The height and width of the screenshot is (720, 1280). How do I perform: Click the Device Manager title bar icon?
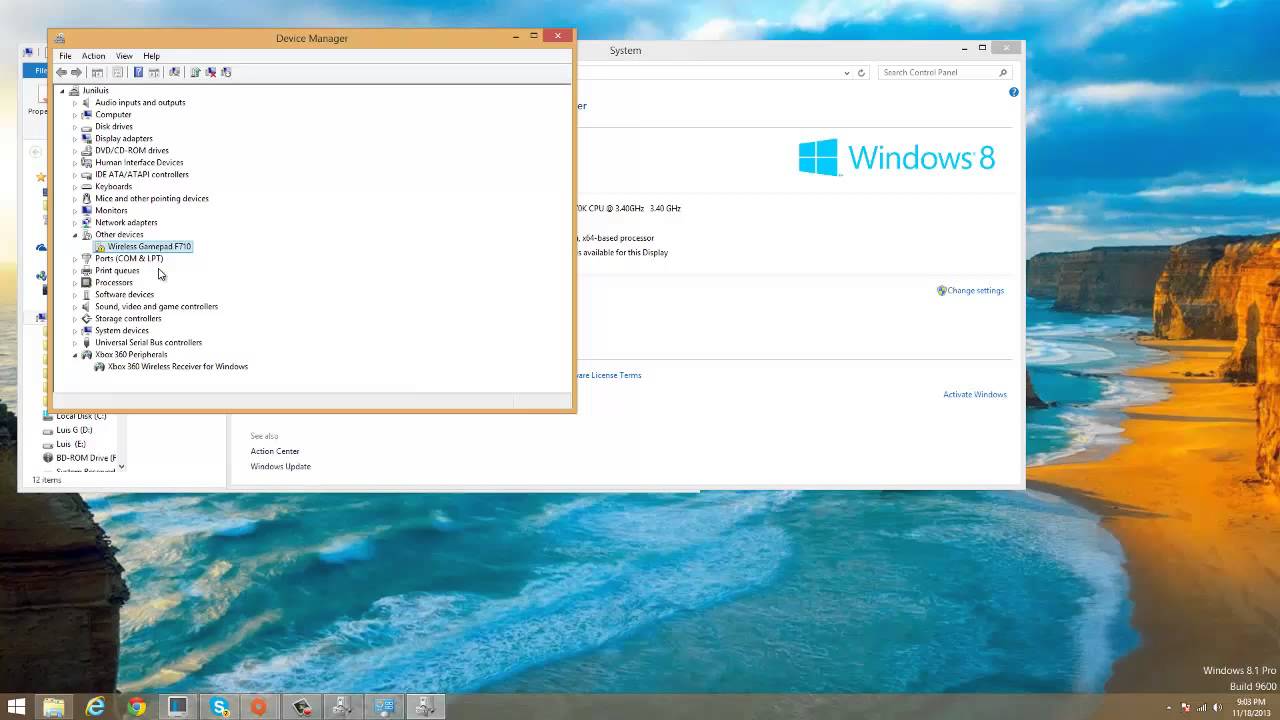coord(60,38)
